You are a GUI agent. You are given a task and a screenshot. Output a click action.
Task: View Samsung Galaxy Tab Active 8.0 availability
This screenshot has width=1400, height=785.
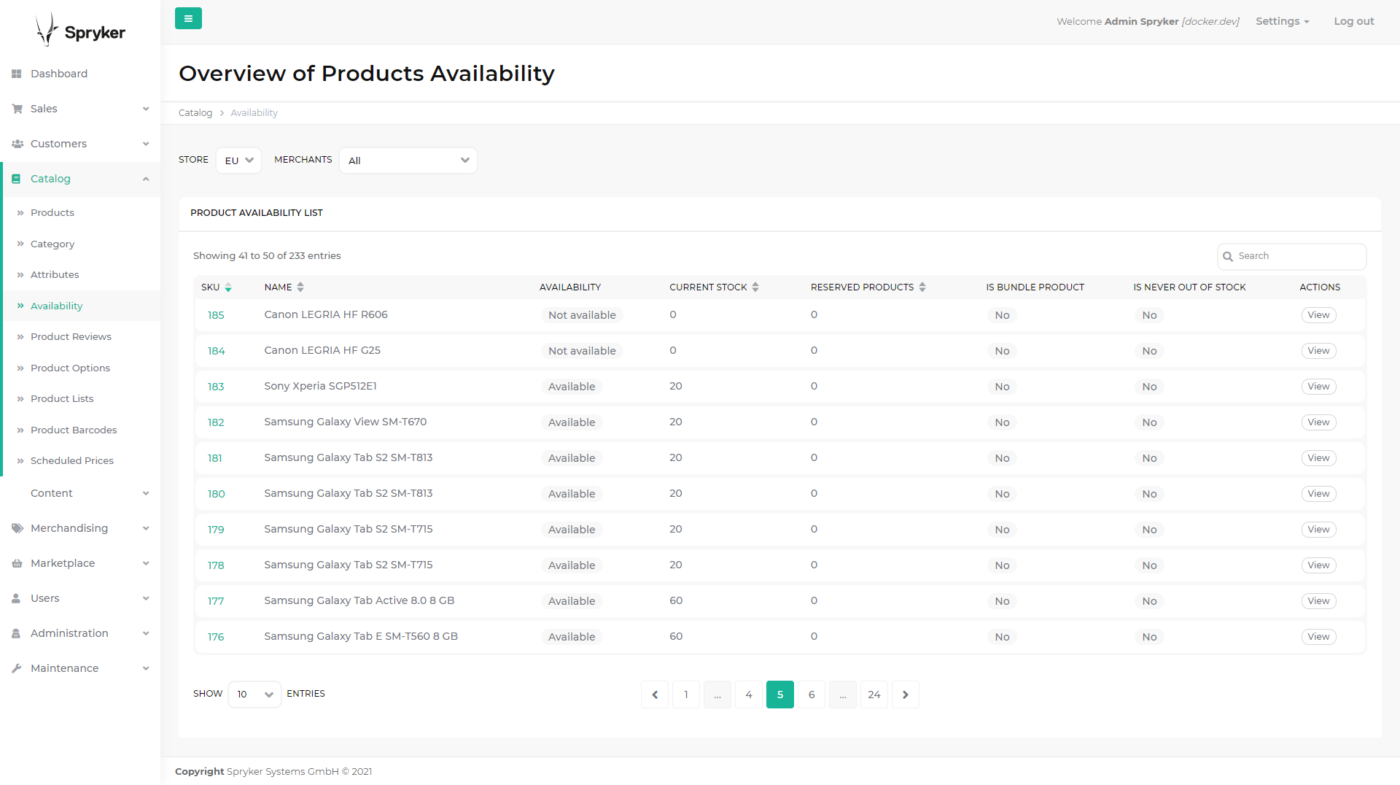[1318, 601]
